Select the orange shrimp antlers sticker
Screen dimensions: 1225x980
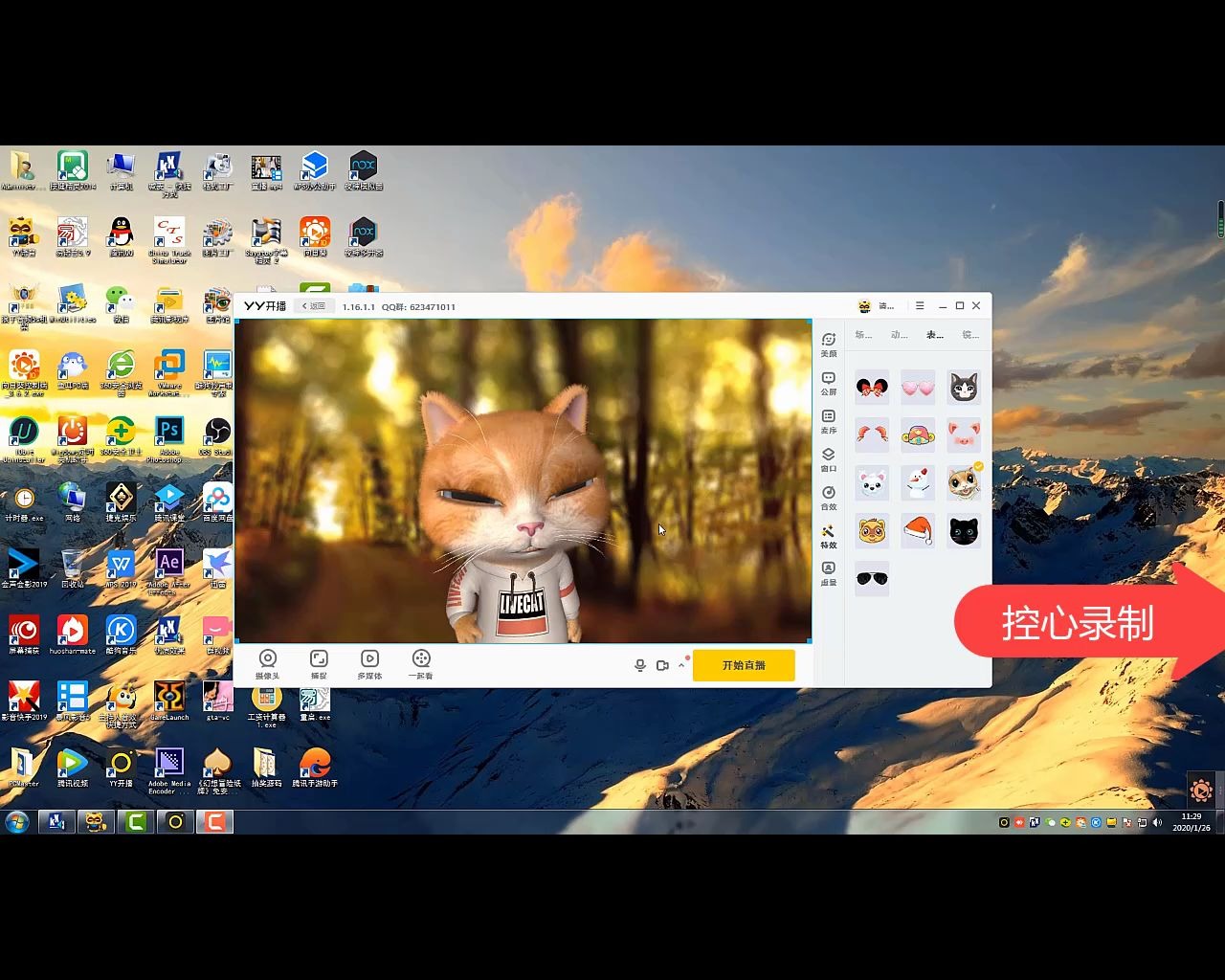[x=872, y=435]
